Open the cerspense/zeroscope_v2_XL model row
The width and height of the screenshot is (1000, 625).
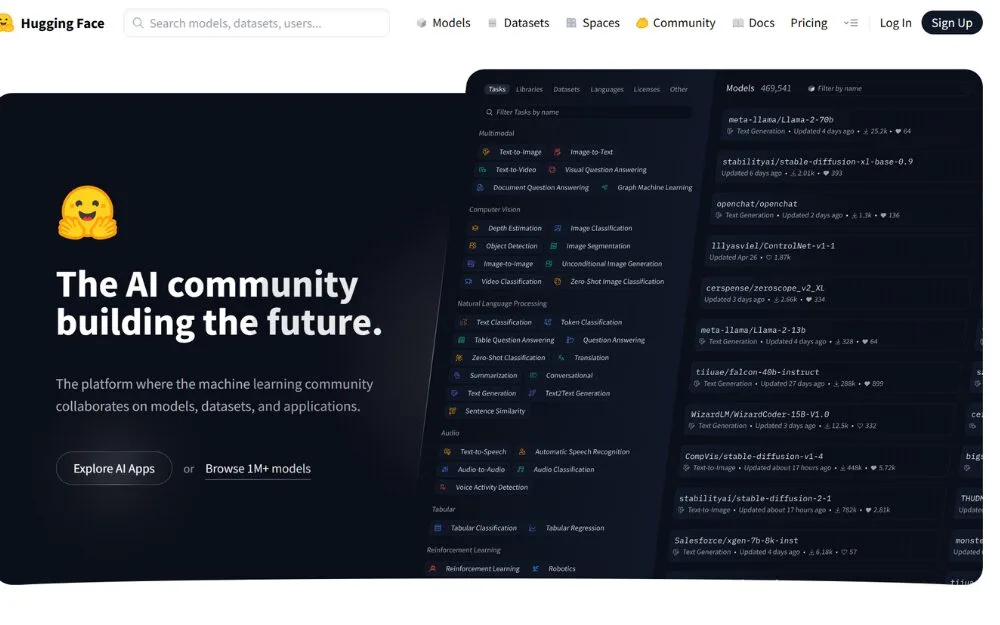point(833,293)
